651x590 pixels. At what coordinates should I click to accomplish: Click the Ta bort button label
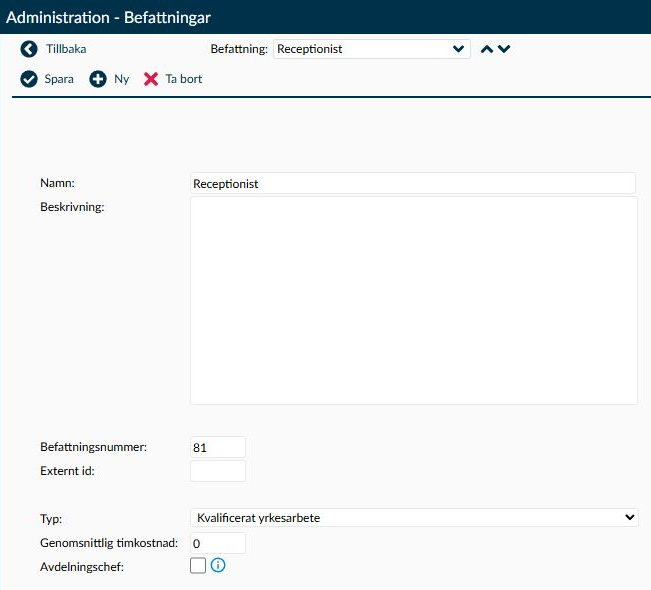[x=184, y=79]
